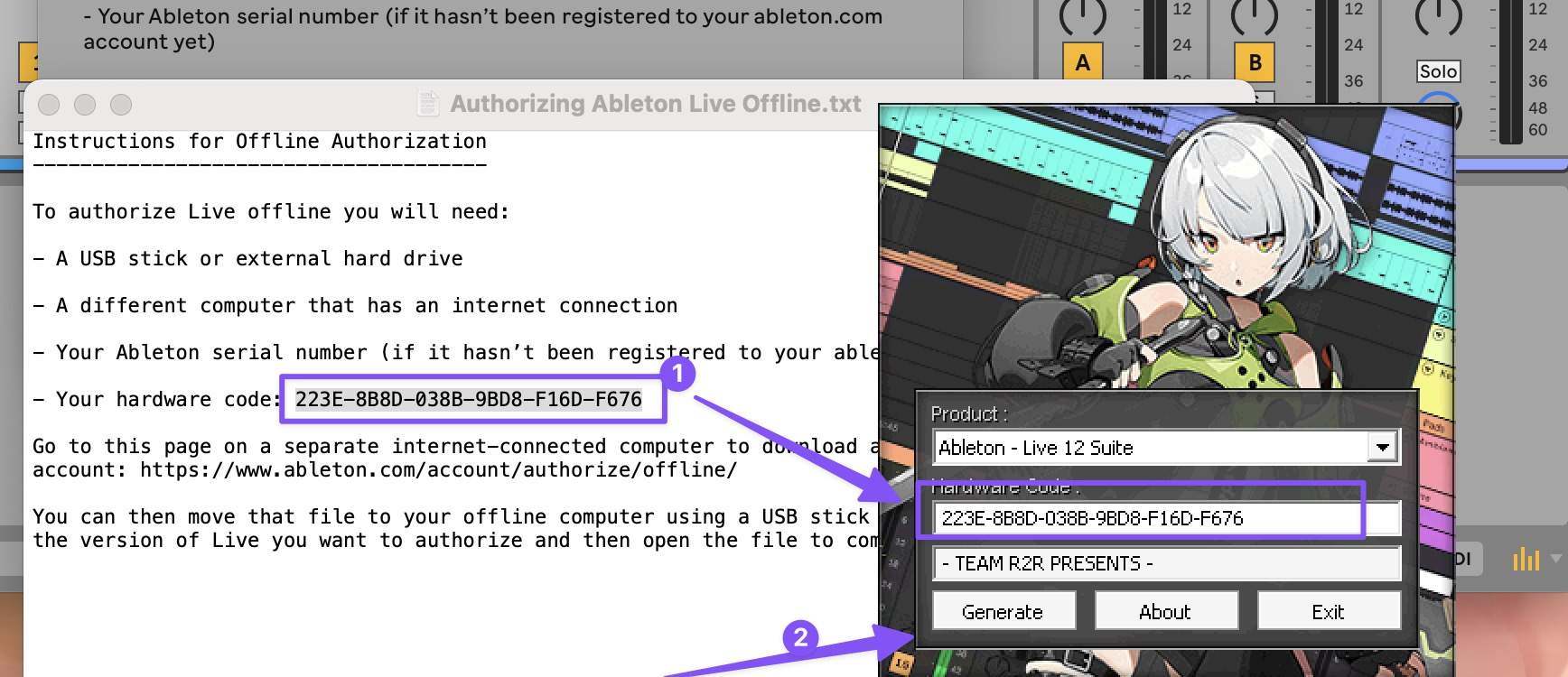Click the 'Instructions for Offline Authorization' heading

point(259,142)
